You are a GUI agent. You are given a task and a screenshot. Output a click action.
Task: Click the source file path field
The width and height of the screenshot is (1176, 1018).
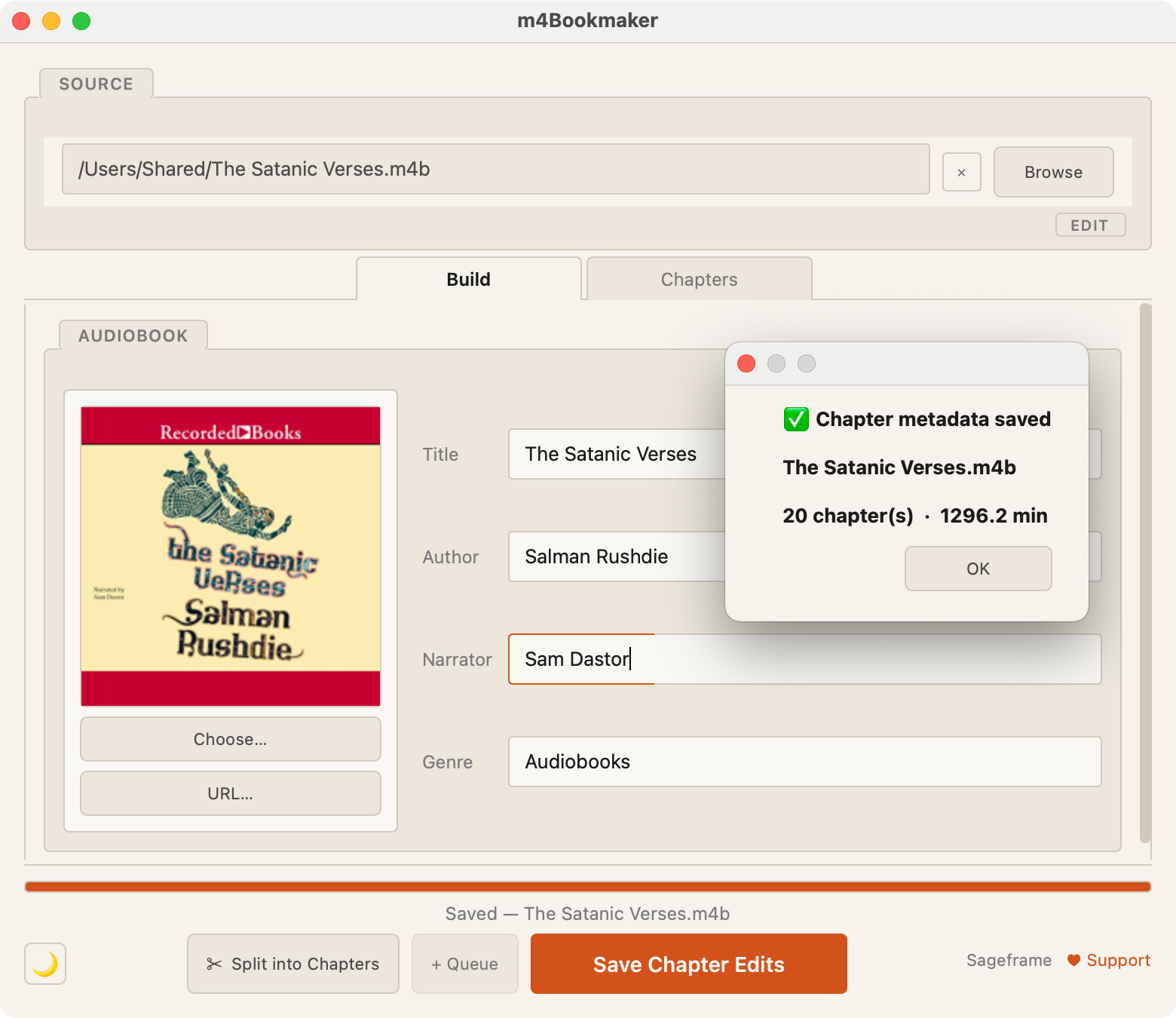point(495,169)
